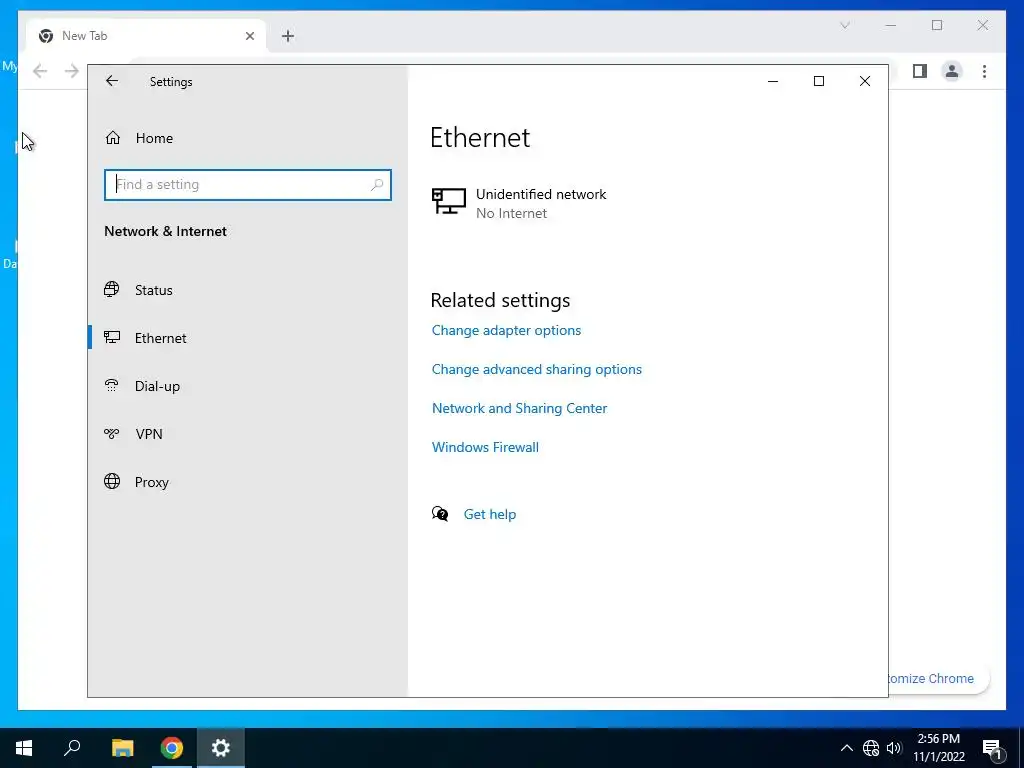
Task: Open Change advanced sharing options link
Action: pyautogui.click(x=537, y=370)
